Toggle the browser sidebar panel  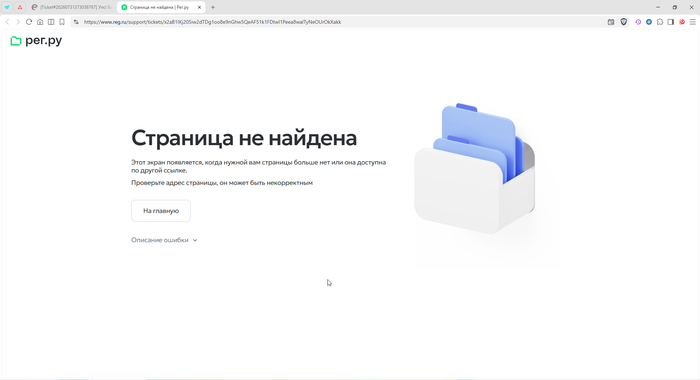[x=671, y=22]
